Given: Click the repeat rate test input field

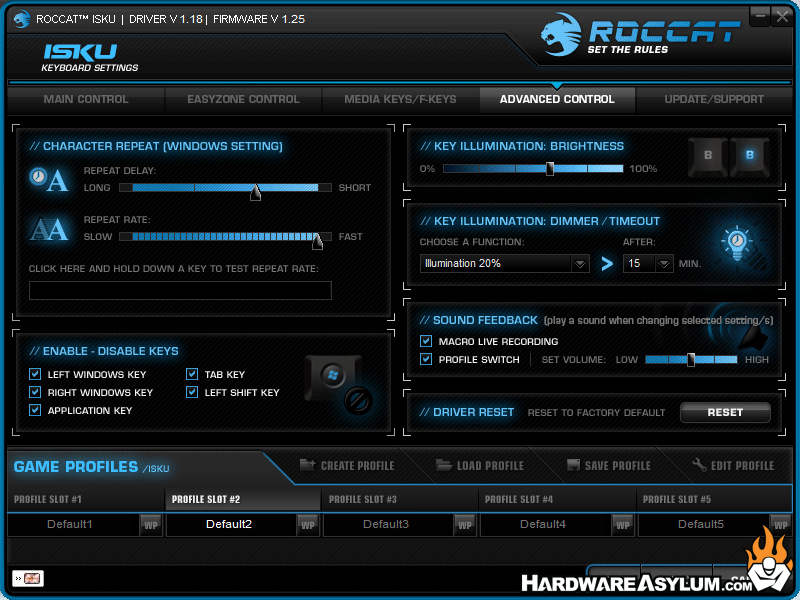Looking at the screenshot, I should [x=180, y=290].
